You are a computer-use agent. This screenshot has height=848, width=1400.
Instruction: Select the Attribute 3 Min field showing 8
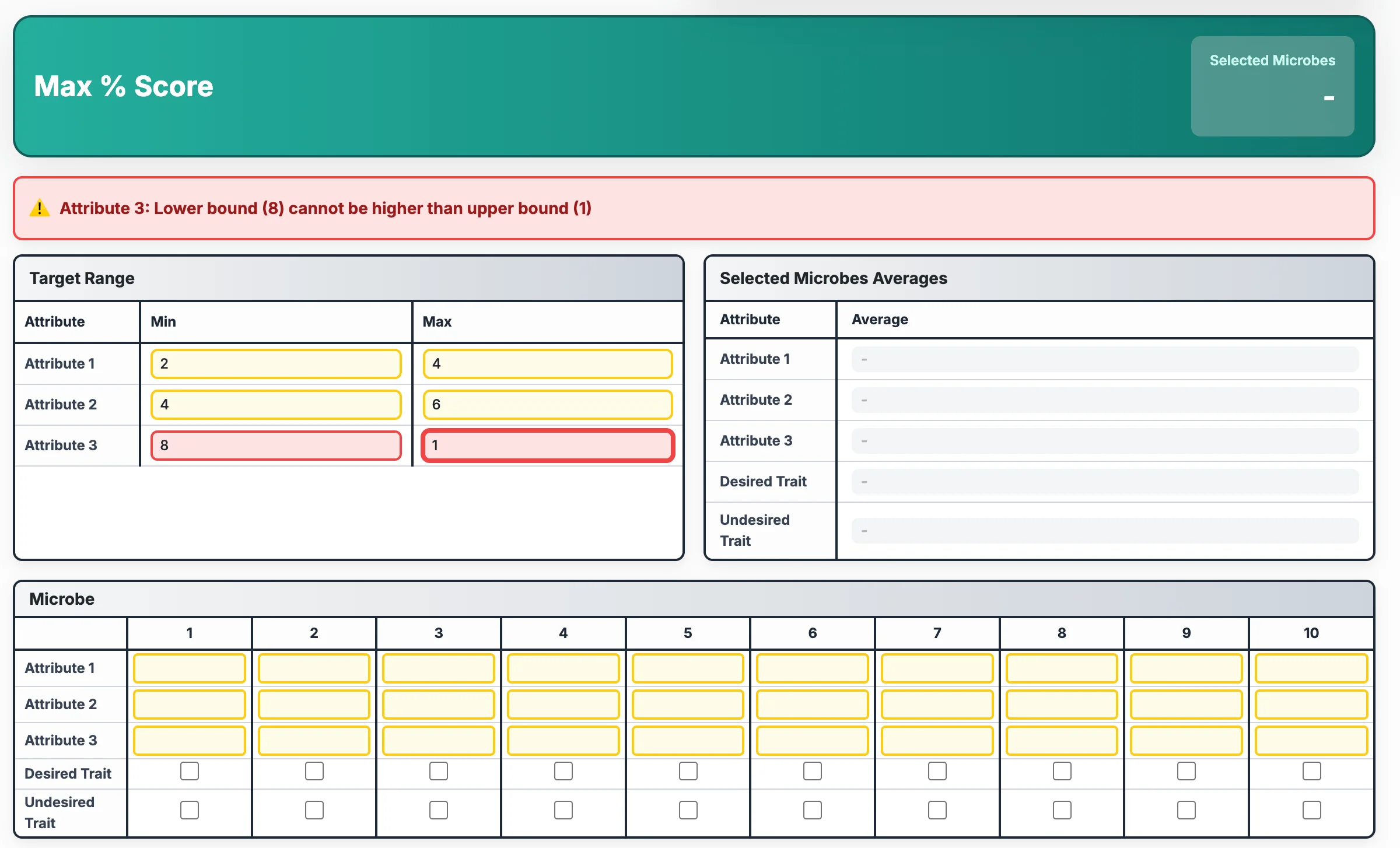coord(275,445)
